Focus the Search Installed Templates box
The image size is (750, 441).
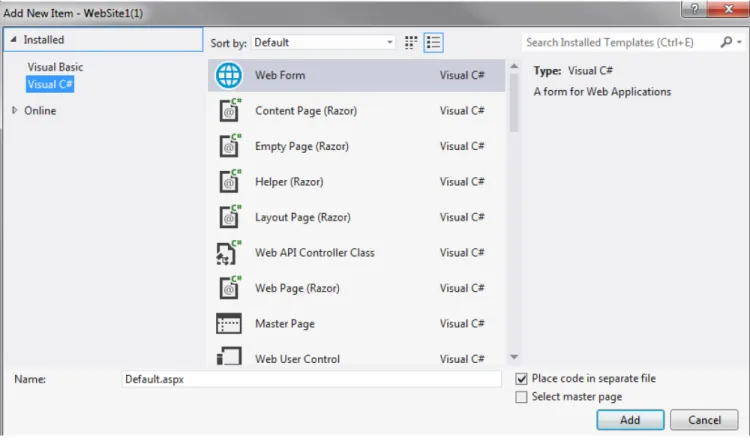tap(620, 42)
